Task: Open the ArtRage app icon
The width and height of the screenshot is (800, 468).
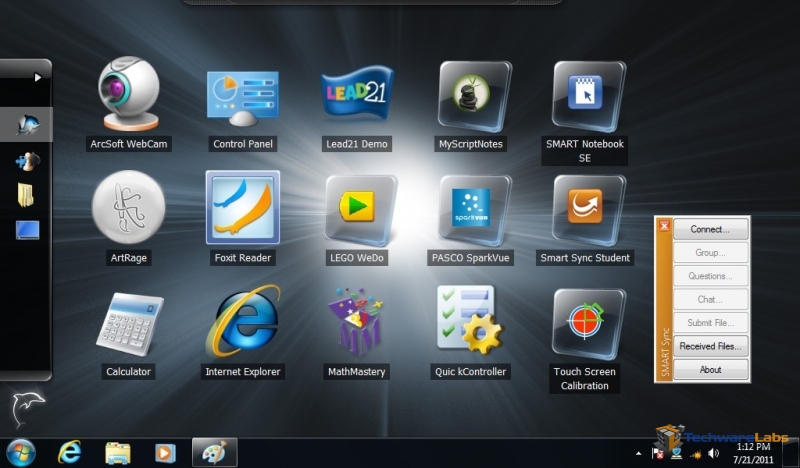Action: click(x=129, y=207)
